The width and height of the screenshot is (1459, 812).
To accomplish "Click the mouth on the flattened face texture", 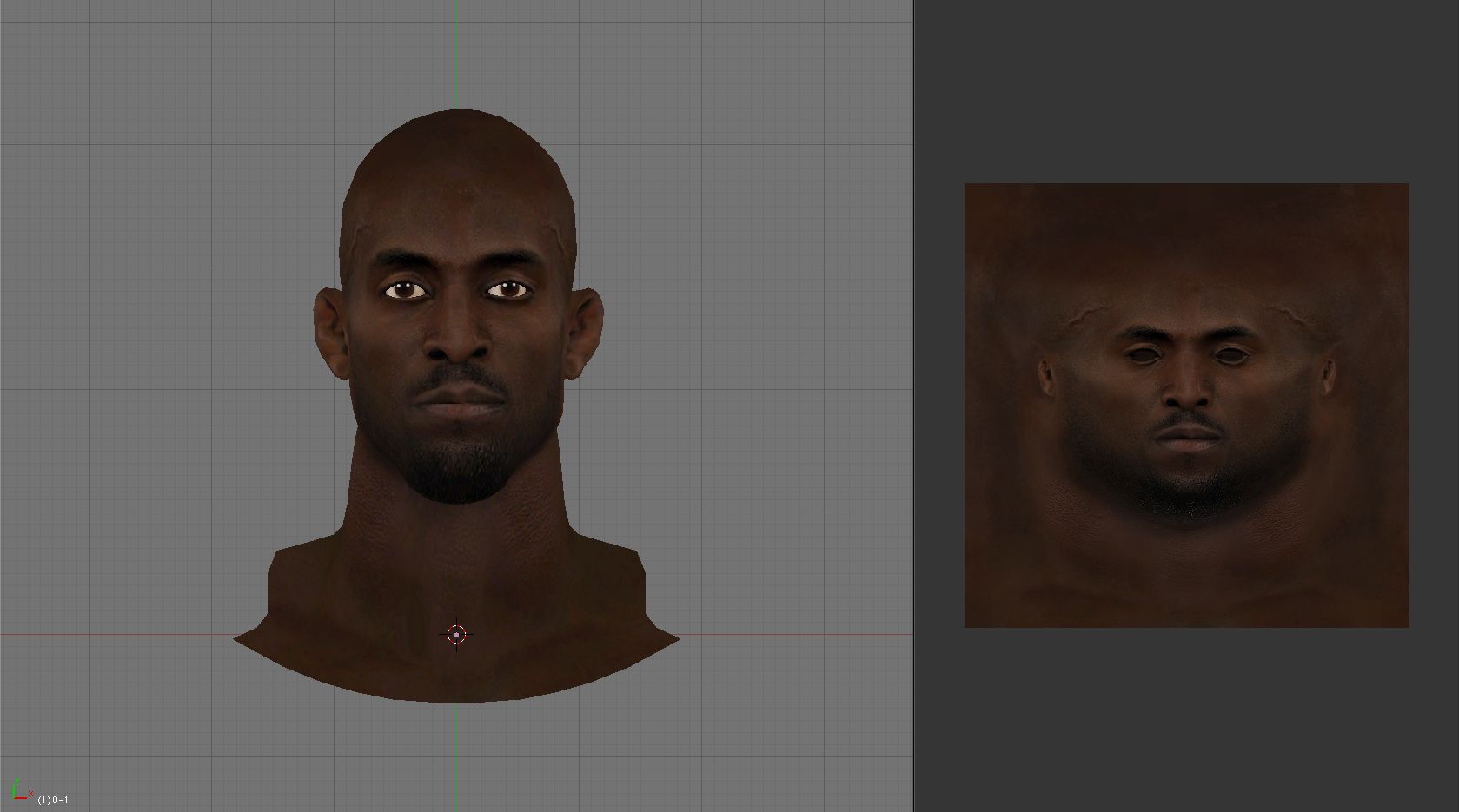I will pyautogui.click(x=1188, y=436).
